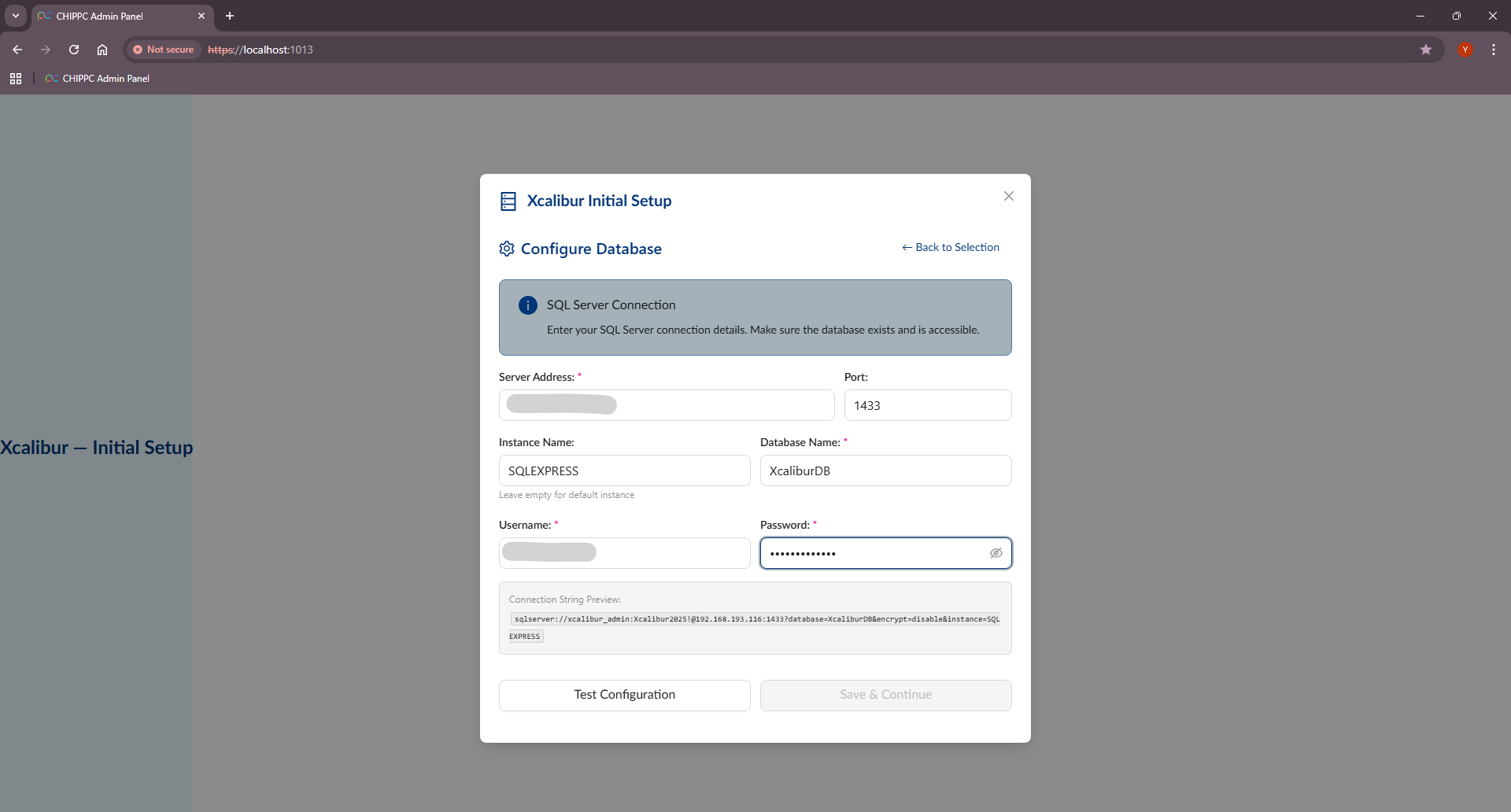Click the apps grid icon on the bookmarks bar

tap(16, 78)
